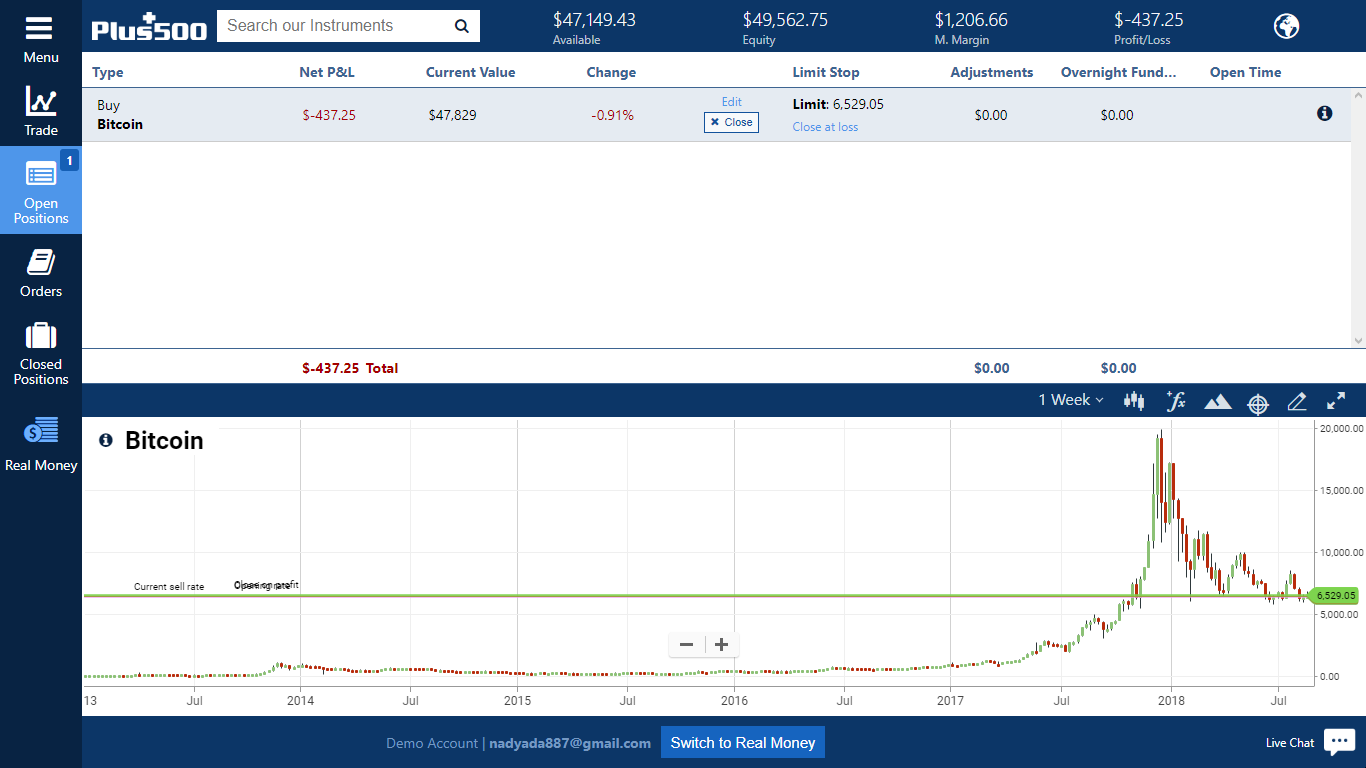Click the search magnifier icon
Viewport: 1366px width, 768px height.
click(461, 26)
